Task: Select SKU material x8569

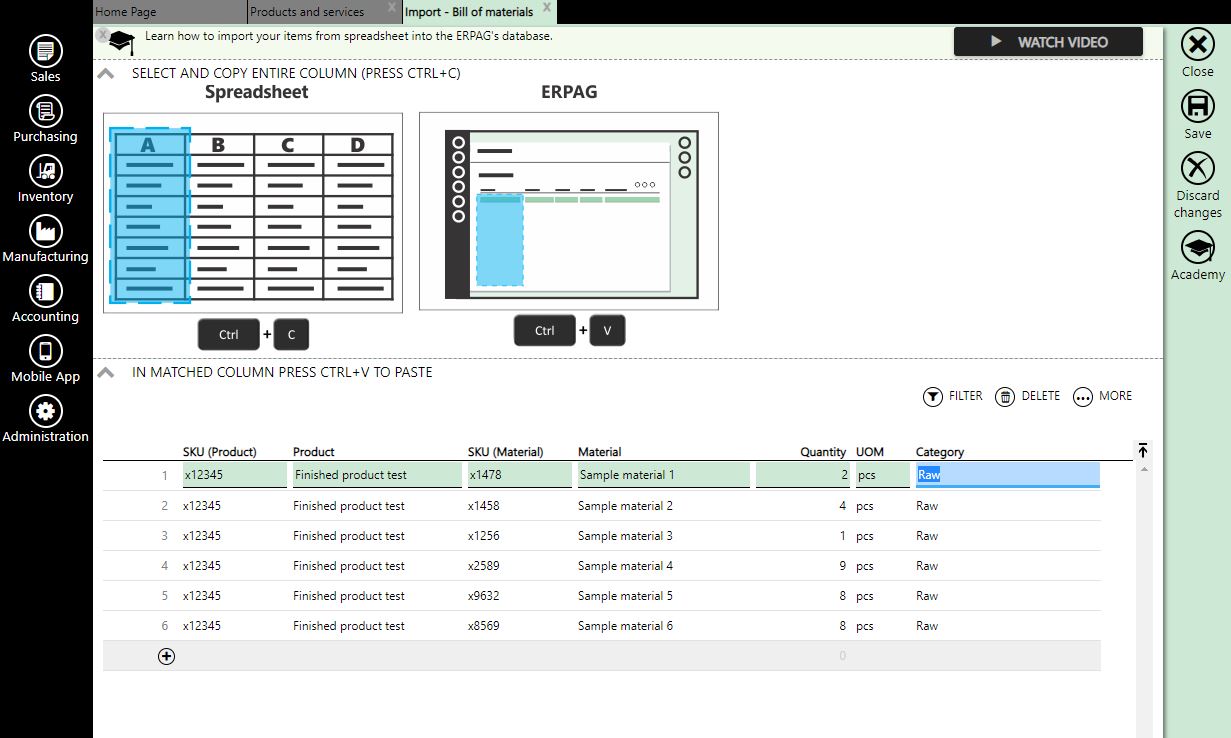Action: coord(484,626)
